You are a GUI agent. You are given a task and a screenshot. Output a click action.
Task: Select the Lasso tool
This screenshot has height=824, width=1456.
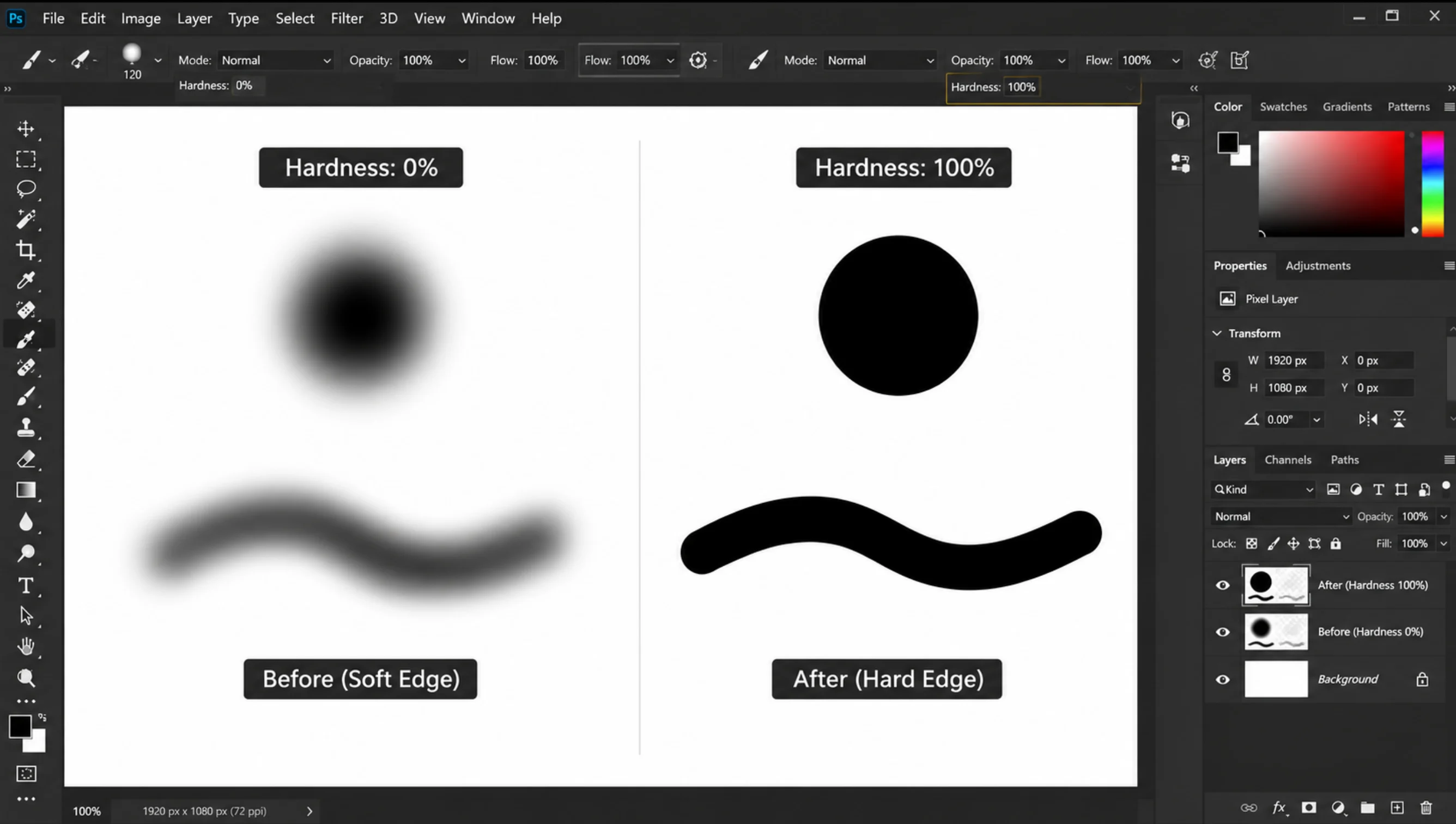26,189
